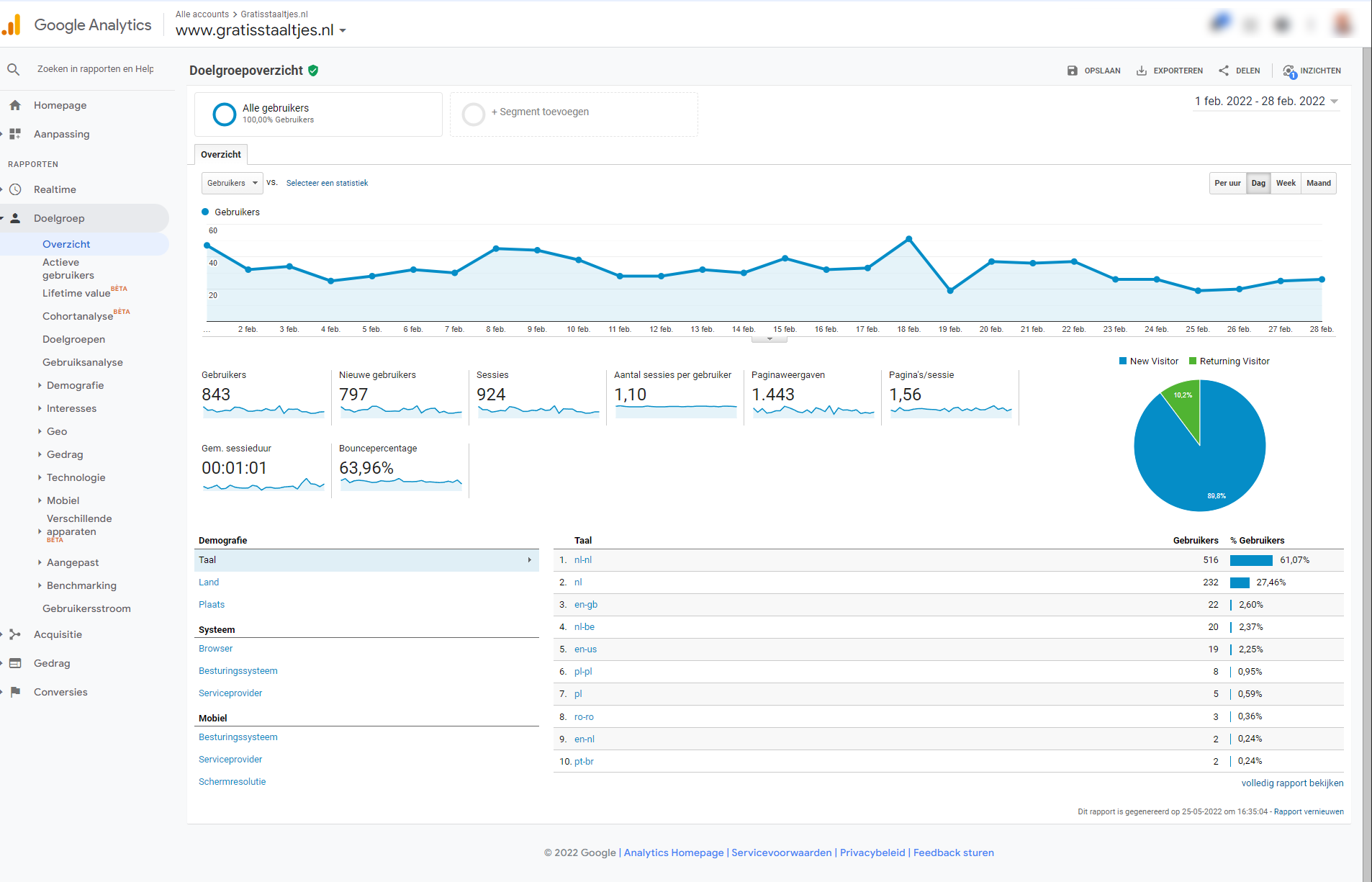Open the Gebruikers metric dropdown
This screenshot has width=1372, height=882.
(x=232, y=184)
